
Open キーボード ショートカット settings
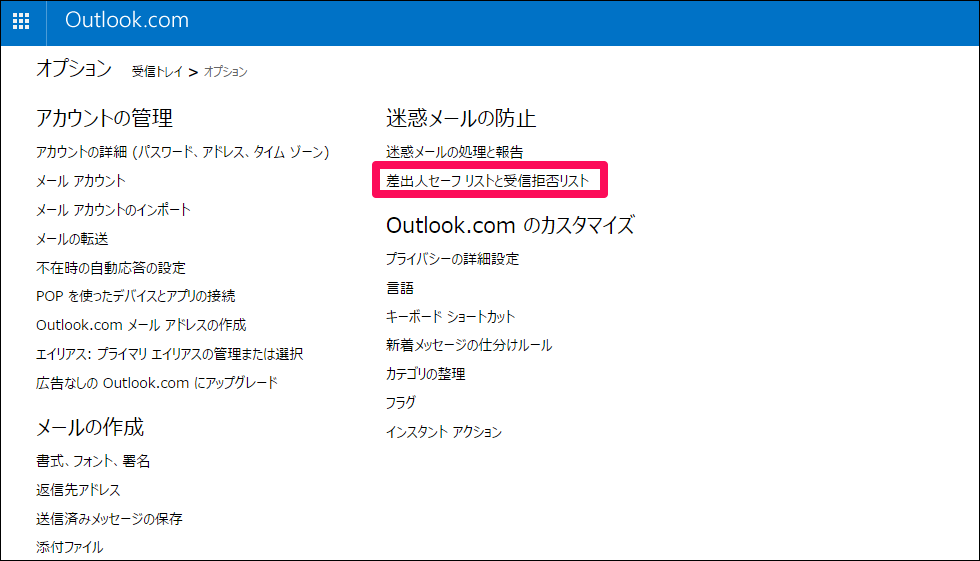[451, 316]
